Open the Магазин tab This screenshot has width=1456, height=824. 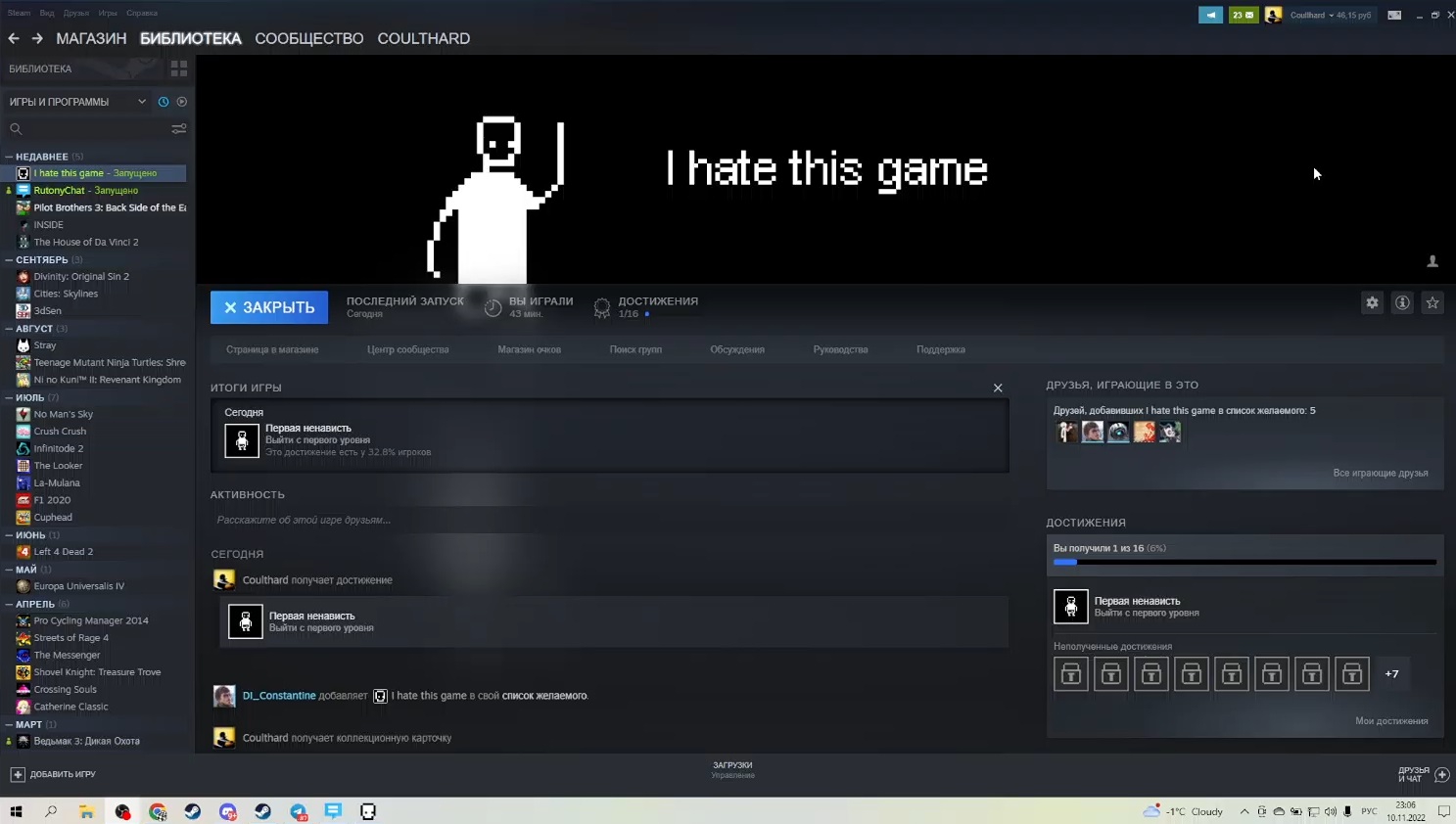pyautogui.click(x=91, y=38)
